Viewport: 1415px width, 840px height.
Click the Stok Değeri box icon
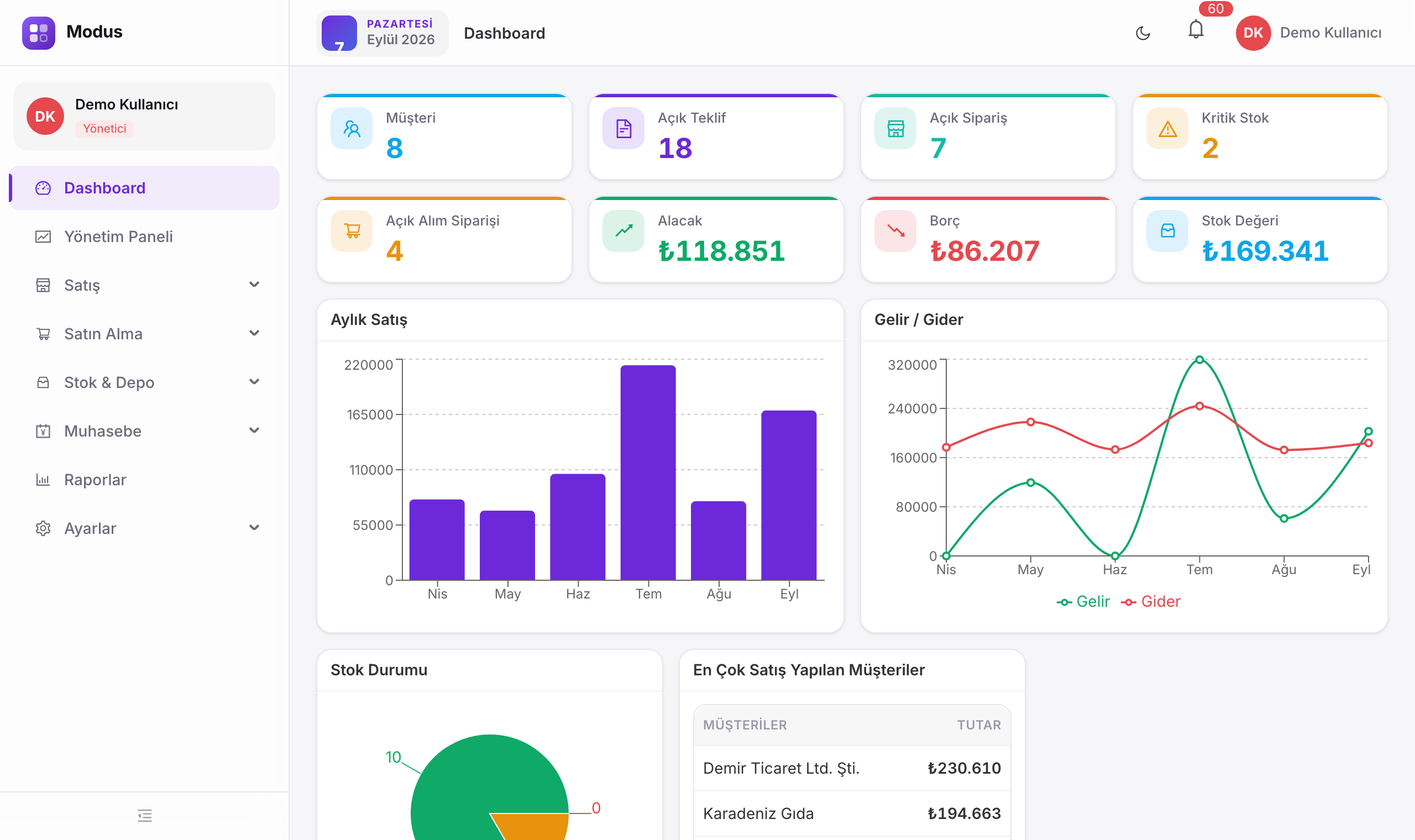pyautogui.click(x=1167, y=231)
